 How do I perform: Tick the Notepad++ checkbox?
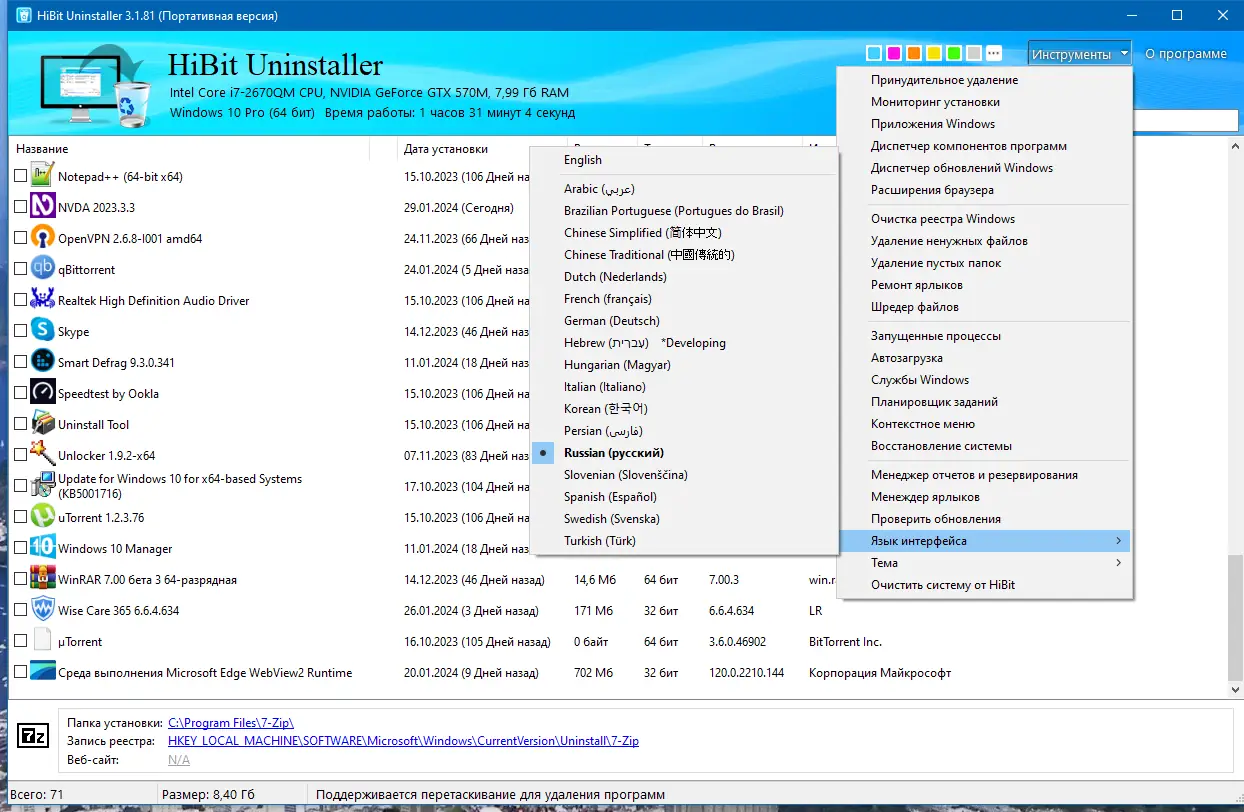coord(20,176)
